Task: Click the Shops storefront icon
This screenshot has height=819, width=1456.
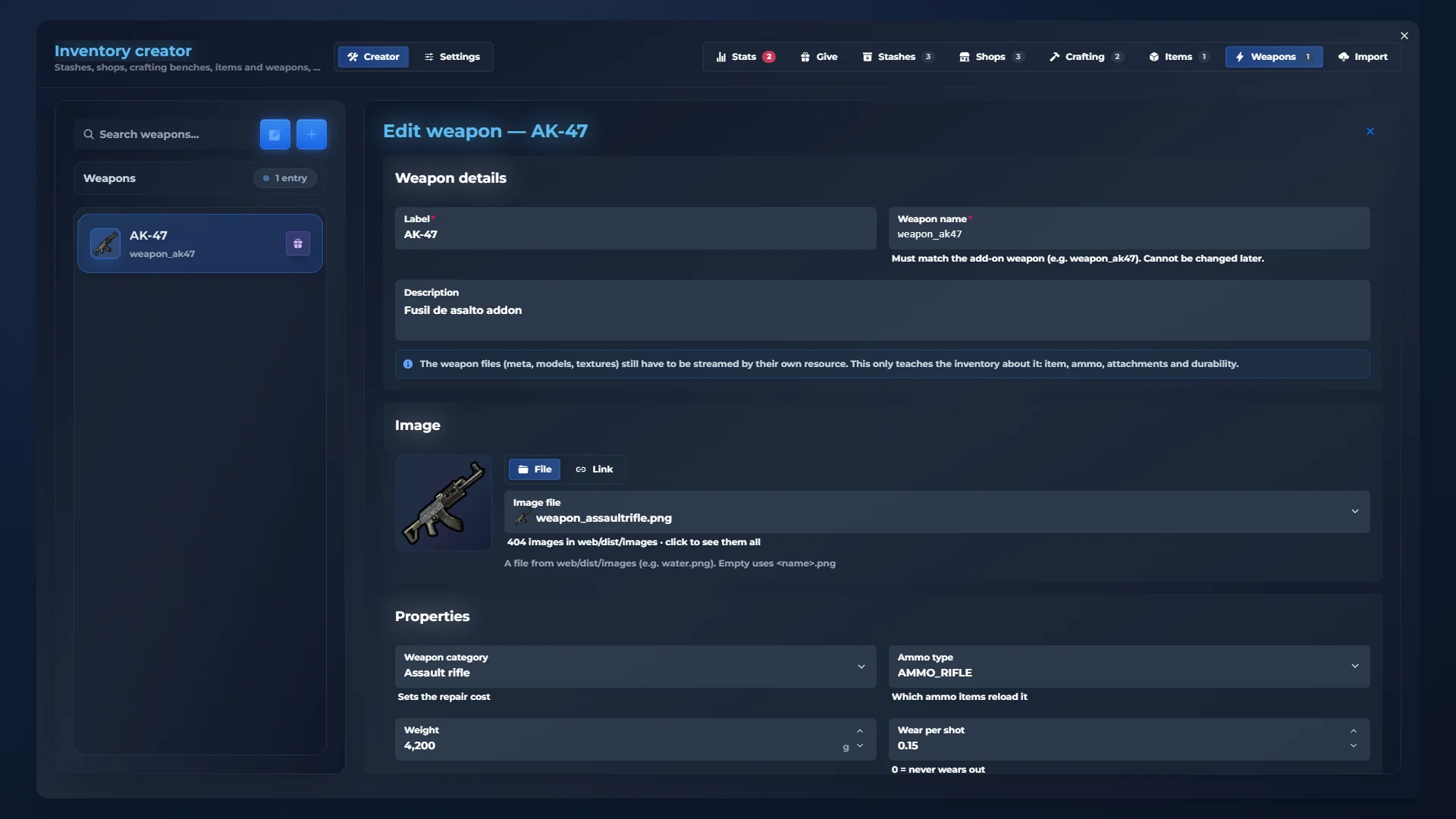Action: click(x=965, y=57)
